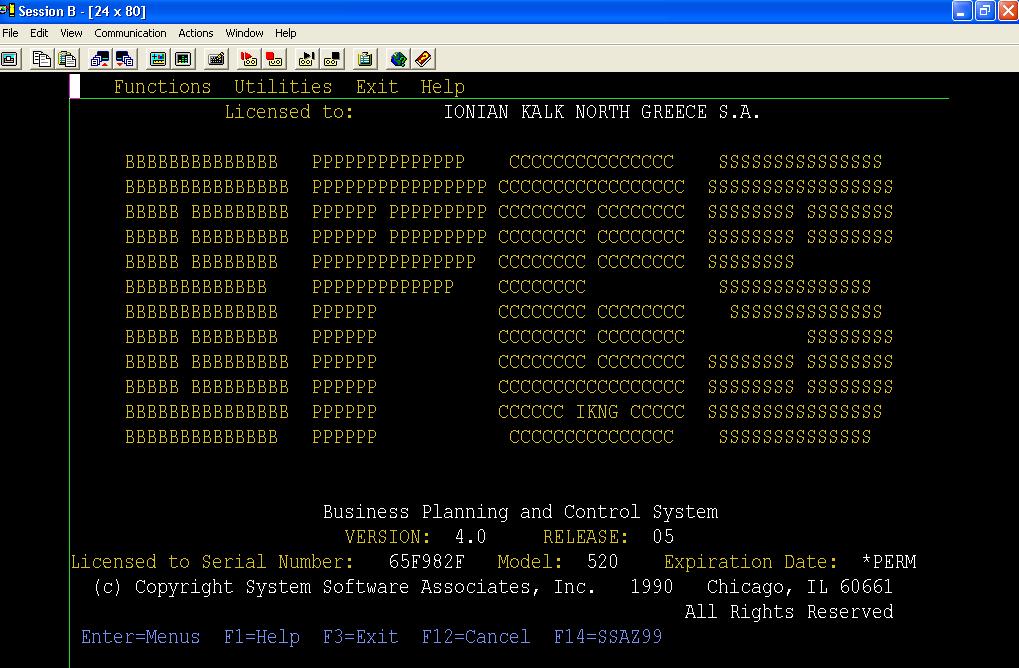Open the Keyboard map toolbar icon

coord(216,59)
